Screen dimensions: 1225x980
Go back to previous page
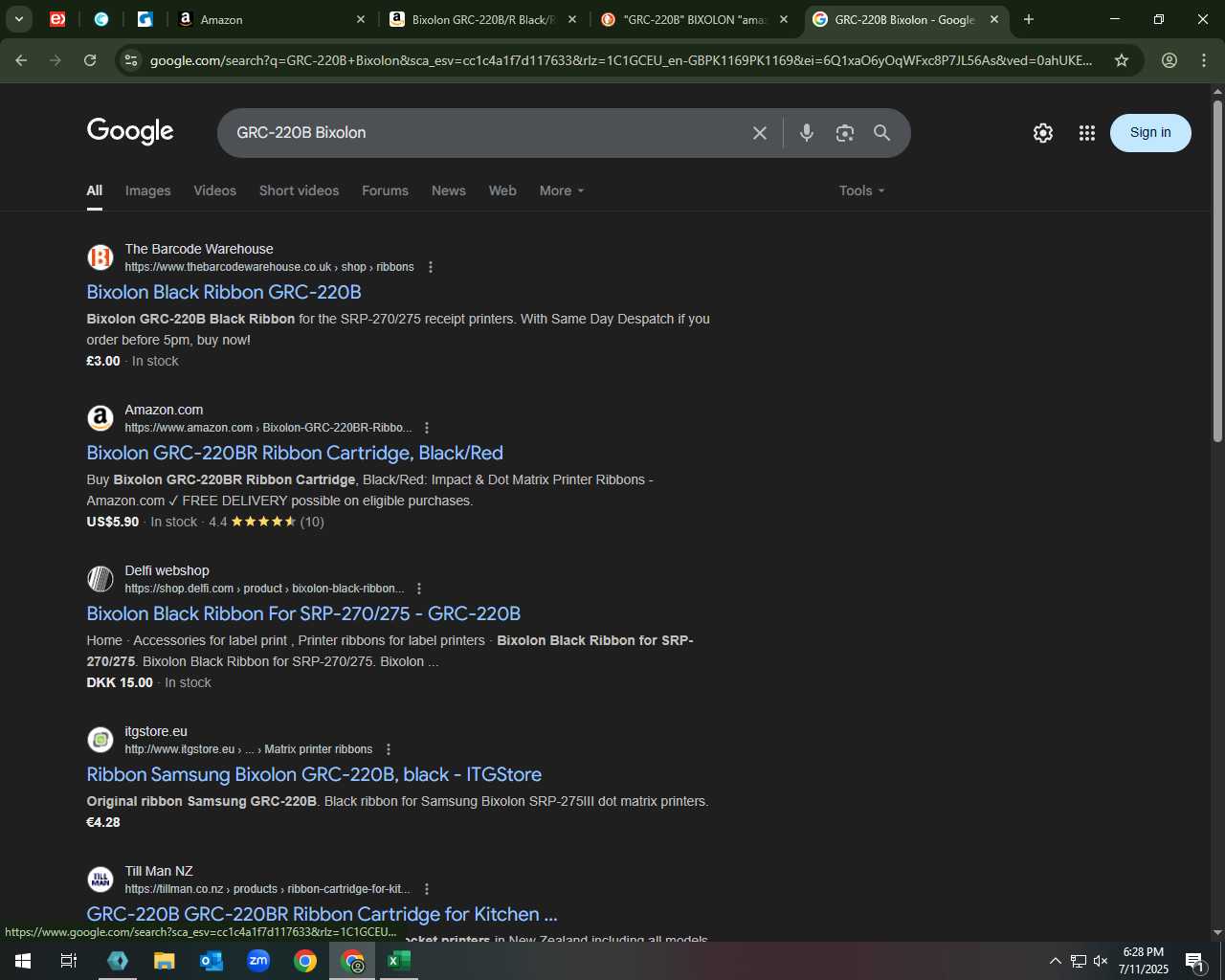pos(21,60)
